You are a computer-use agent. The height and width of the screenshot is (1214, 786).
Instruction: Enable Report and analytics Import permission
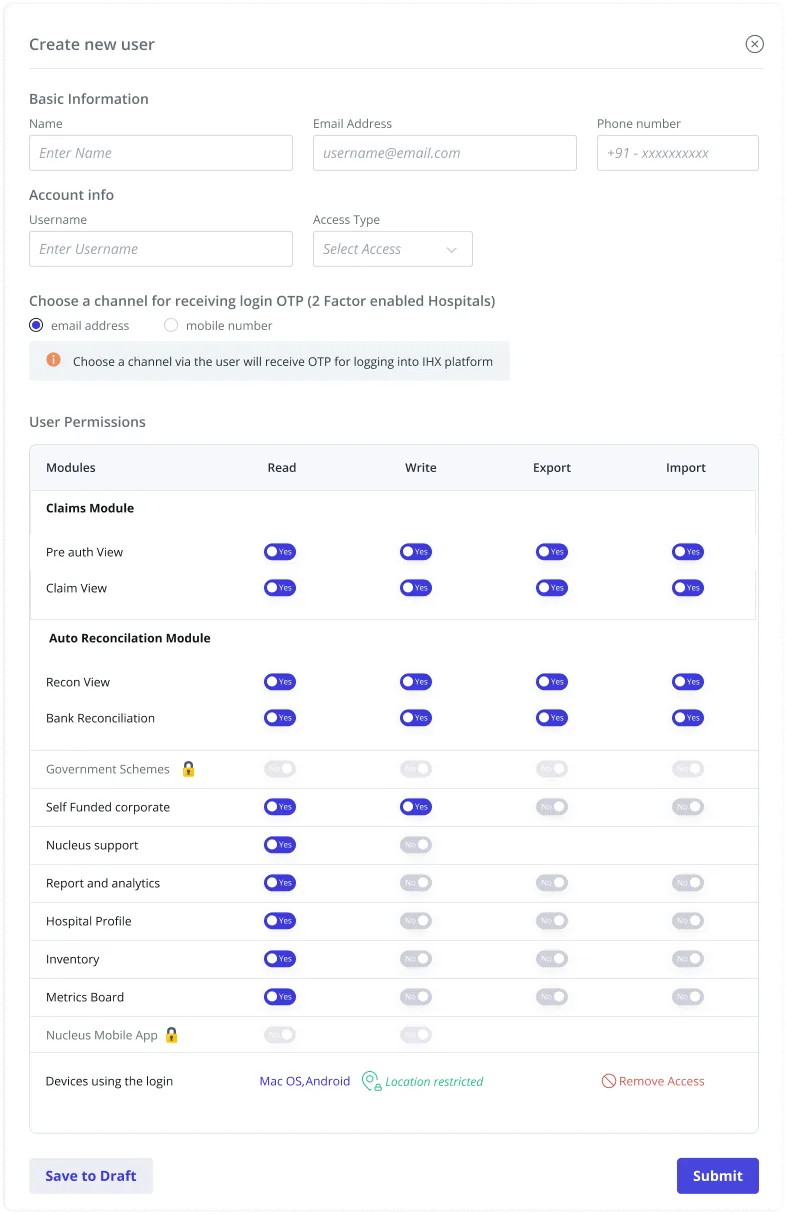coord(688,883)
